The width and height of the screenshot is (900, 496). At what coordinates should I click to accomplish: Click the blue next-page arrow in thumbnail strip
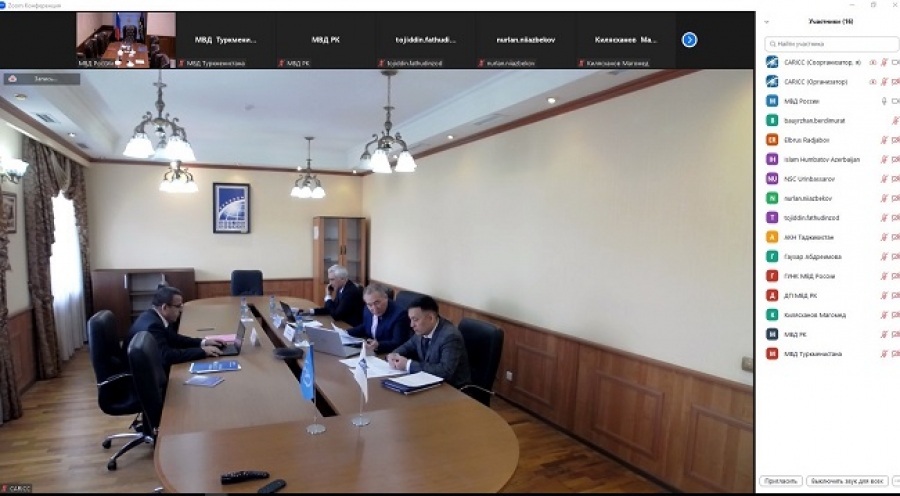click(689, 40)
